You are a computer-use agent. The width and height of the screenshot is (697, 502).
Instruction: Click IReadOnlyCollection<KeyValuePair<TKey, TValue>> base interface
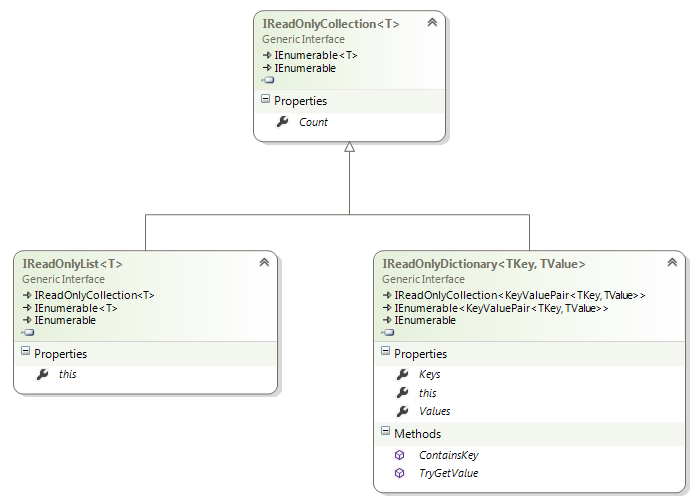pos(520,295)
